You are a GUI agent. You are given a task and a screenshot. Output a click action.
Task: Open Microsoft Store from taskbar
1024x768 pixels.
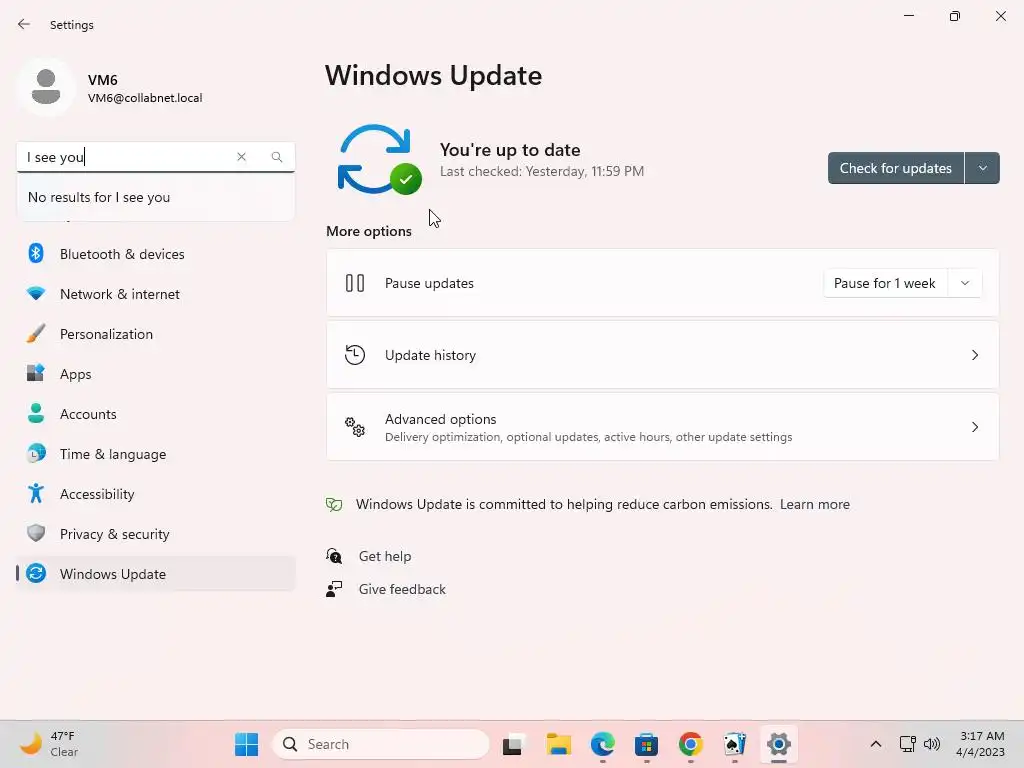coord(646,744)
